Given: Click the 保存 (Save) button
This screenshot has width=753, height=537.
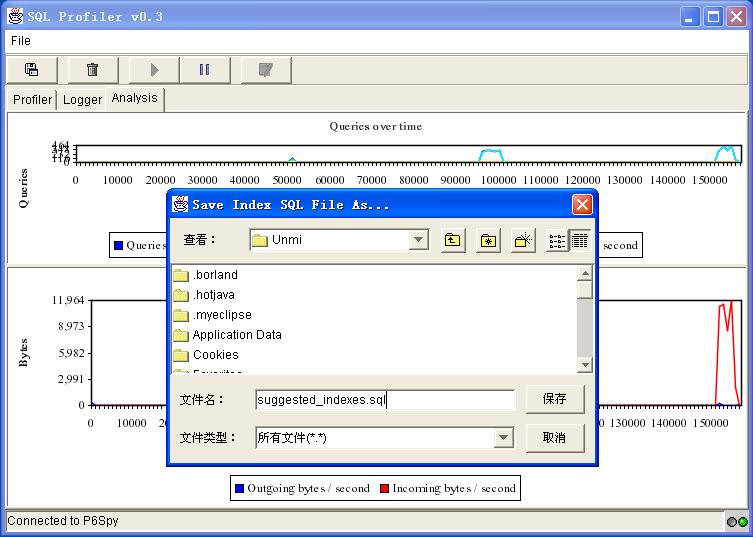Looking at the screenshot, I should 555,399.
